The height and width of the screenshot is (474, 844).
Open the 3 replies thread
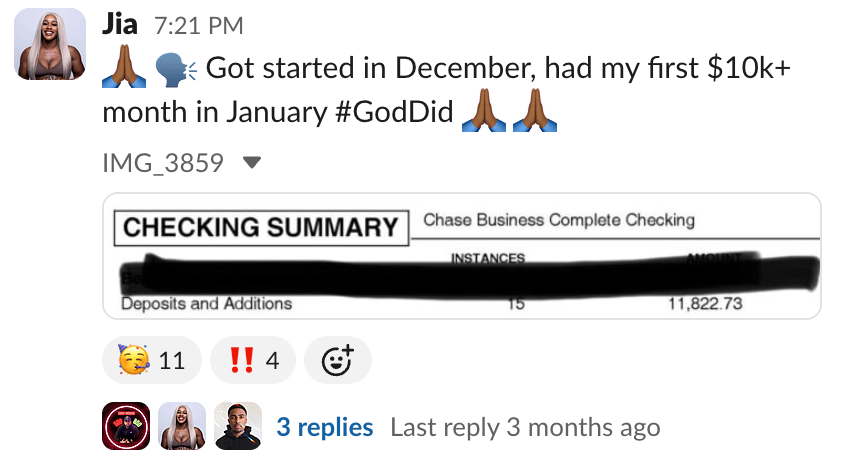pyautogui.click(x=324, y=428)
